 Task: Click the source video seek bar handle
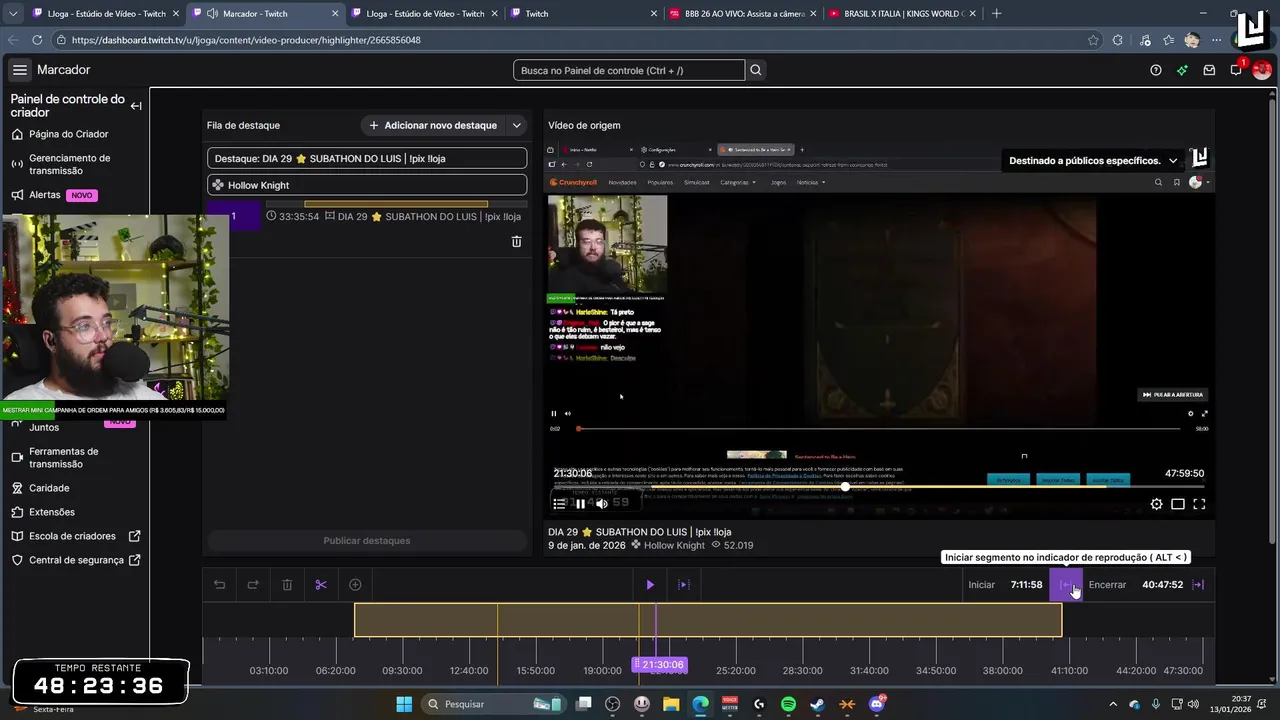[x=845, y=487]
